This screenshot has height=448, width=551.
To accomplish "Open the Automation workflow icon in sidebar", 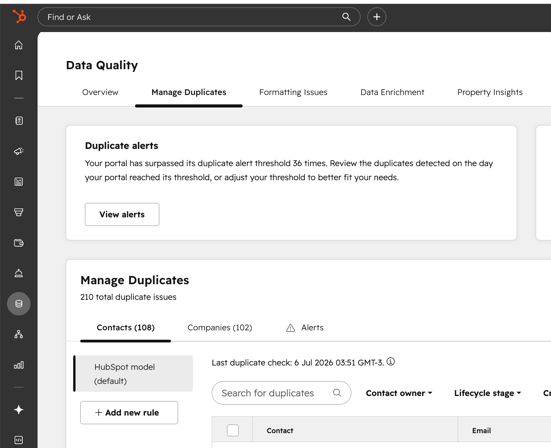I will (19, 334).
